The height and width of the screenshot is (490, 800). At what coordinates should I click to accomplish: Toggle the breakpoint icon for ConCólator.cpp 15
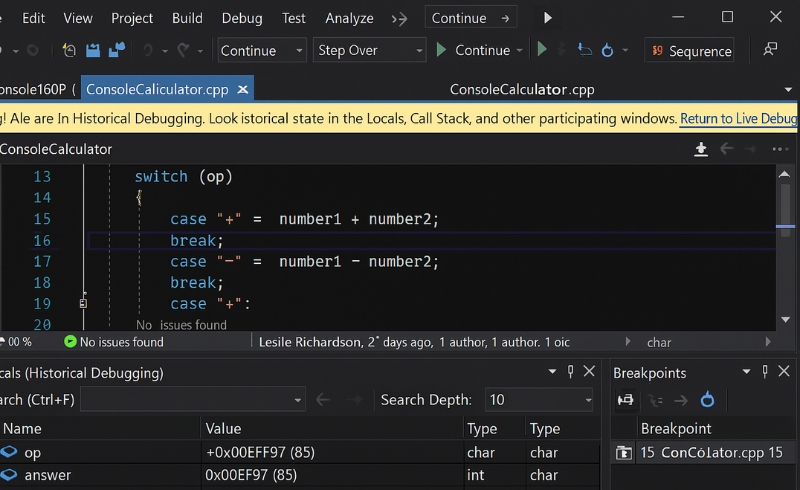tap(623, 453)
